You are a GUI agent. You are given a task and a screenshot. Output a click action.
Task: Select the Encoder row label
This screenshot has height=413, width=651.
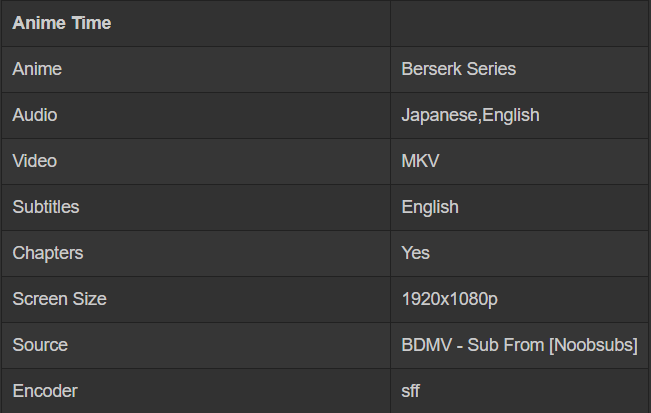tap(45, 391)
